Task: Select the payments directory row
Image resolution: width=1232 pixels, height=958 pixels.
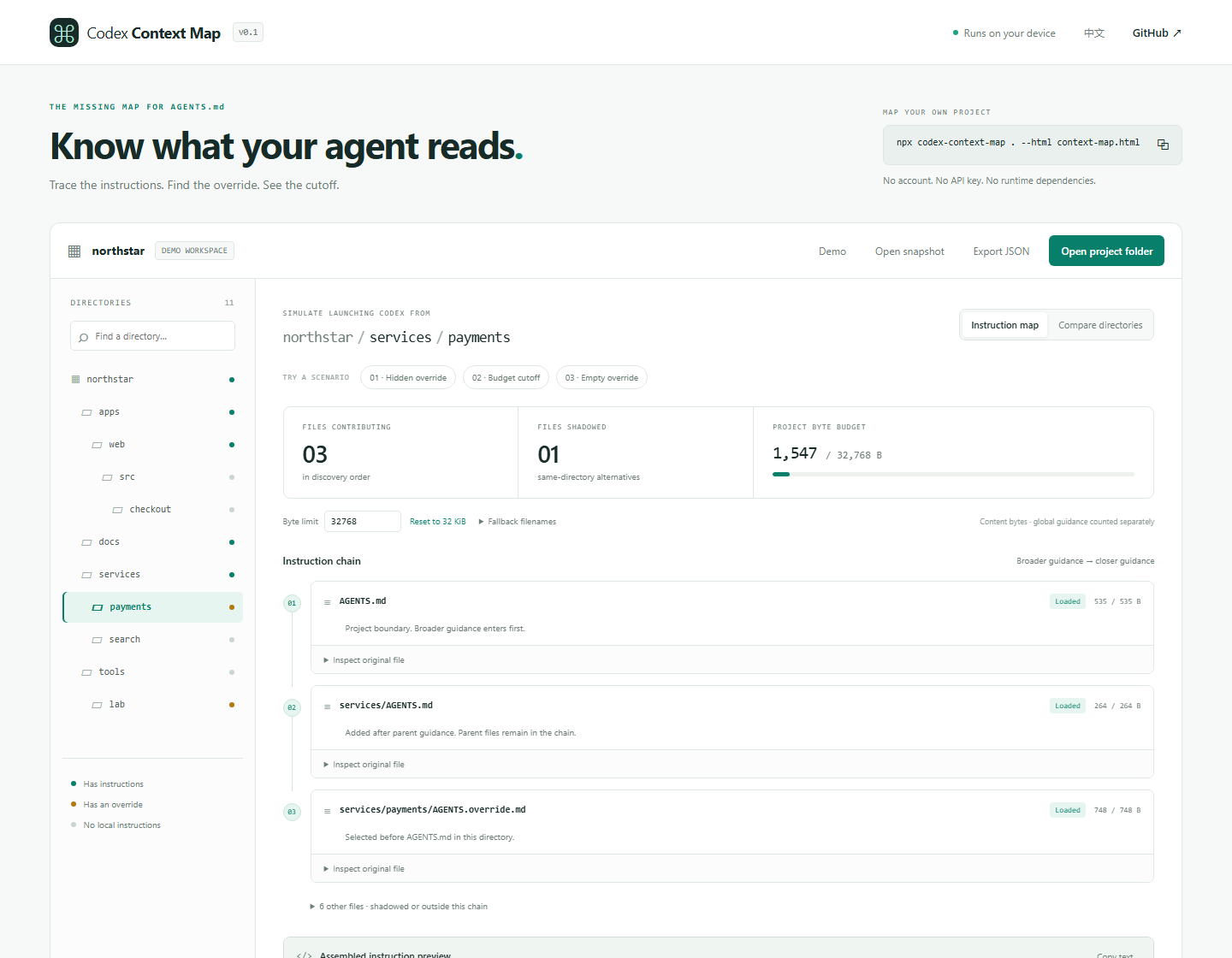Action: pos(152,607)
